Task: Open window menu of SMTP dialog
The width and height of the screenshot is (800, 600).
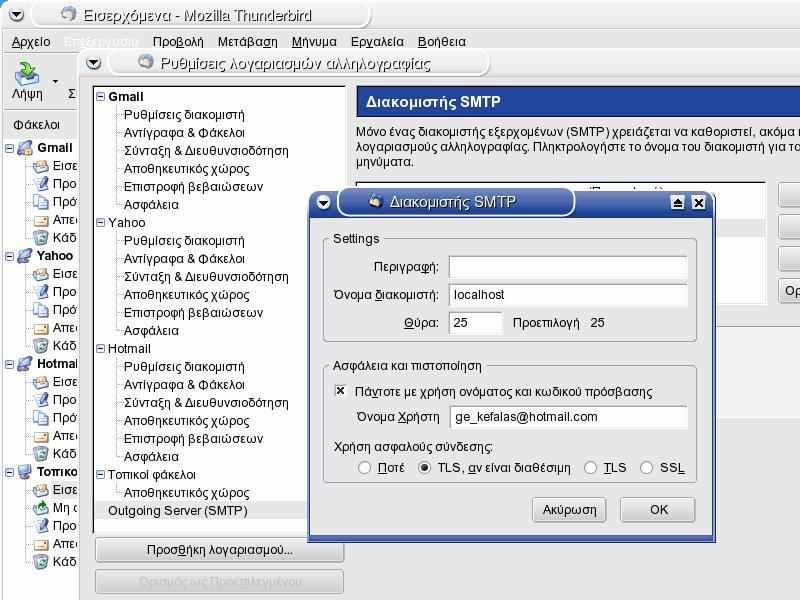Action: click(x=323, y=203)
